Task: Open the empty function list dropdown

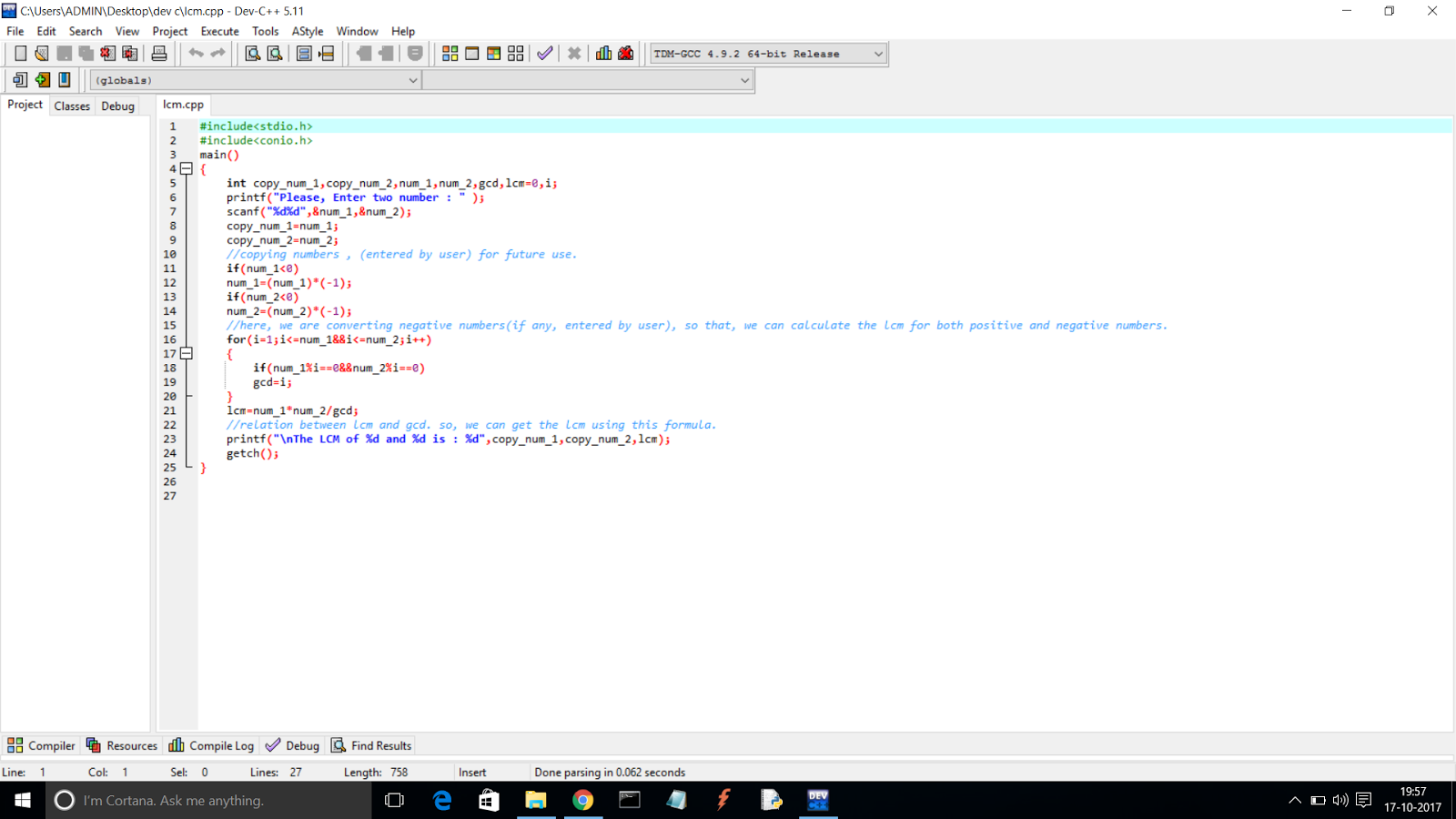Action: [588, 80]
